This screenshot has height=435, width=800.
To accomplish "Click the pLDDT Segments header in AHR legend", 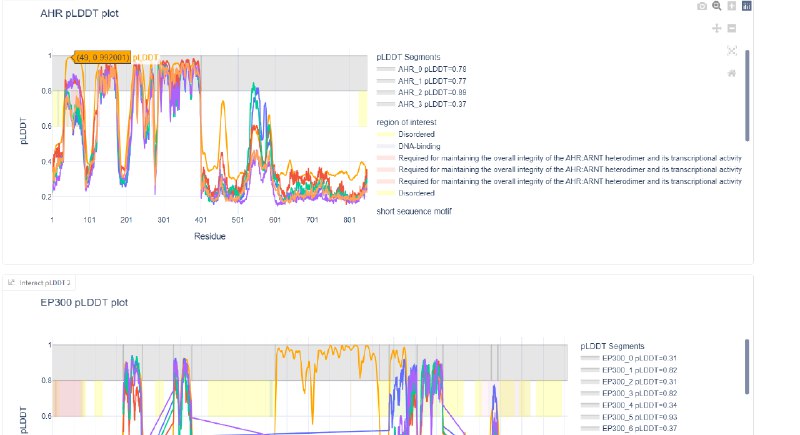I will click(x=408, y=57).
